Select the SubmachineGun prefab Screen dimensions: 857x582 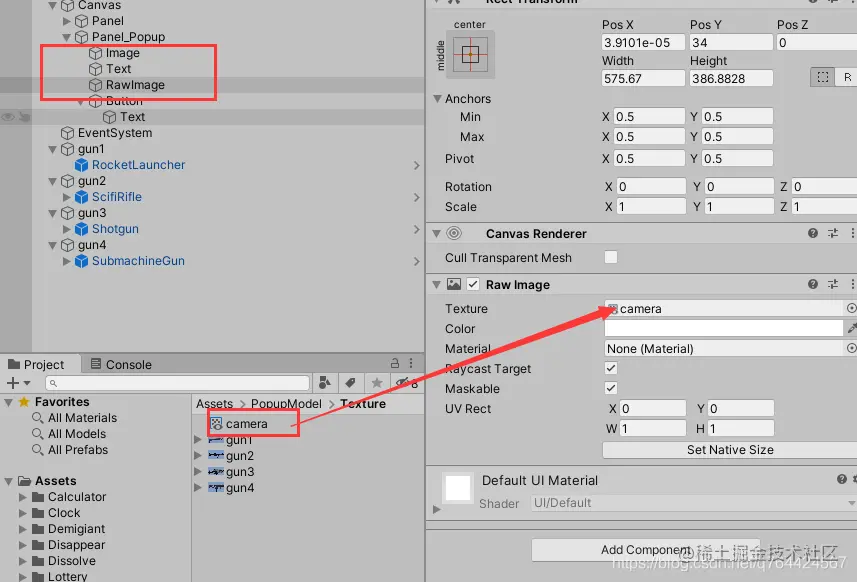[138, 261]
